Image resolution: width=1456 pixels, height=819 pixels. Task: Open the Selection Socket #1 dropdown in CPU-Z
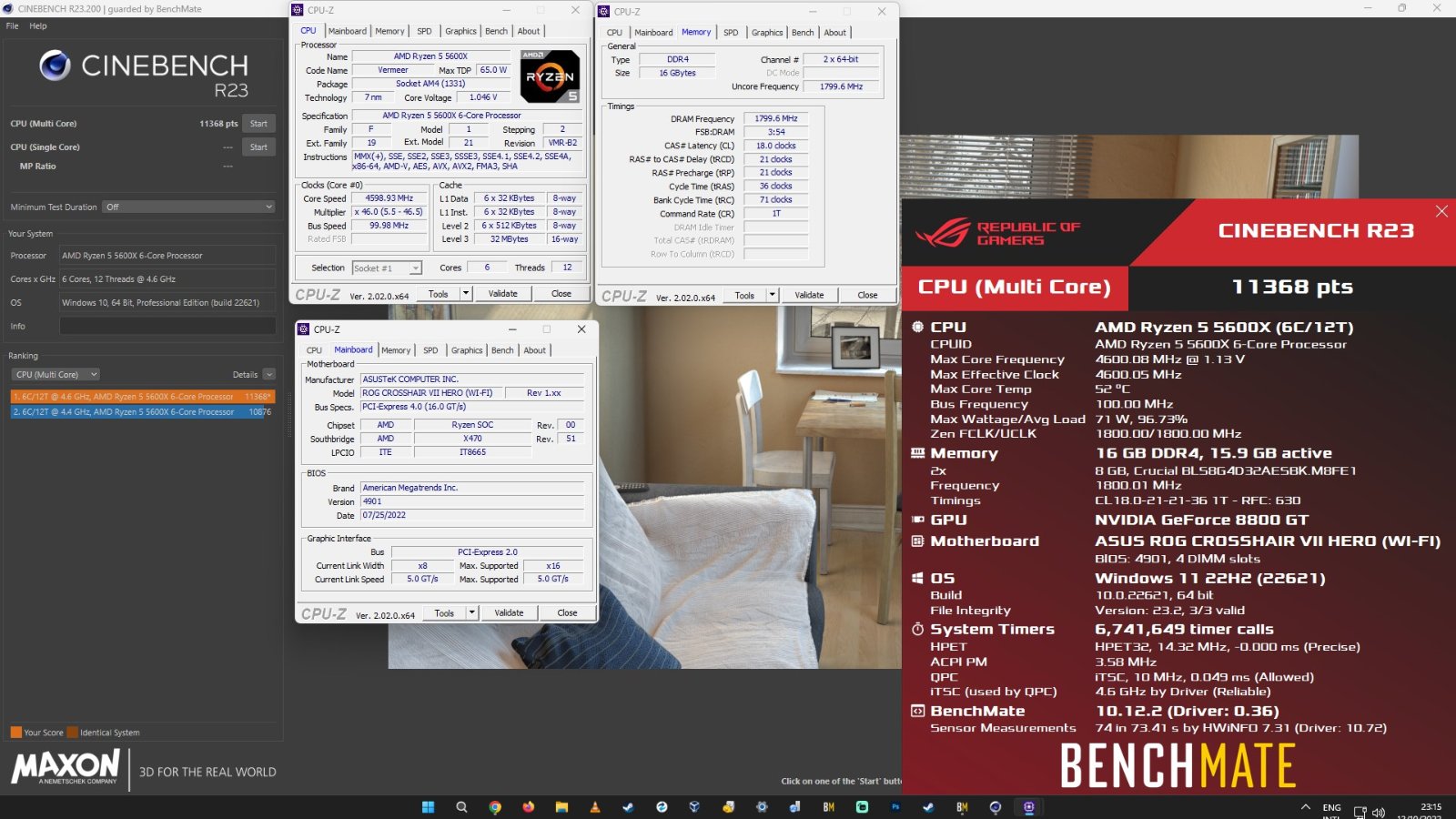[387, 268]
